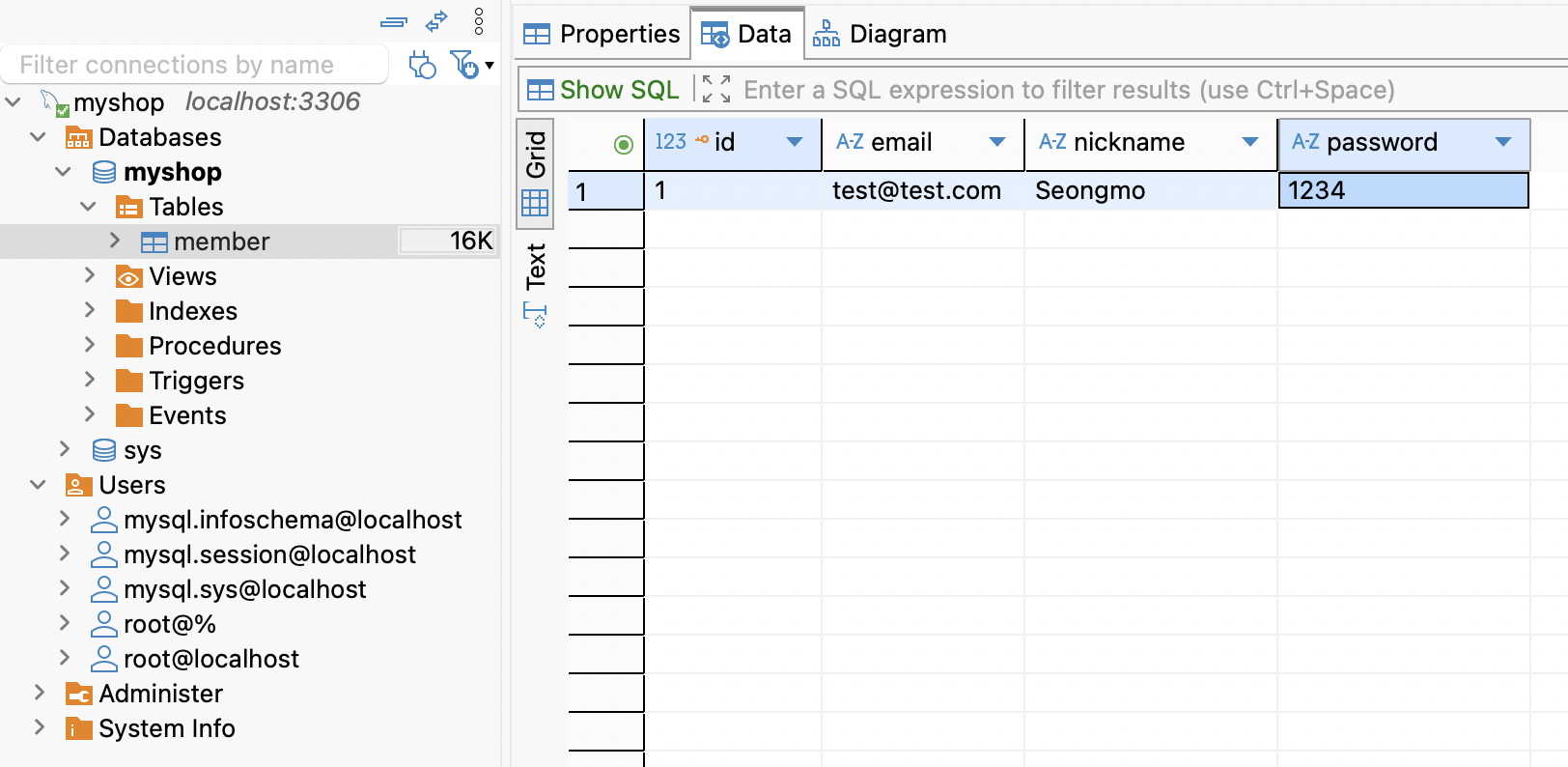This screenshot has width=1568, height=767.
Task: Click the expand filter panel arrows icon
Action: tap(716, 90)
